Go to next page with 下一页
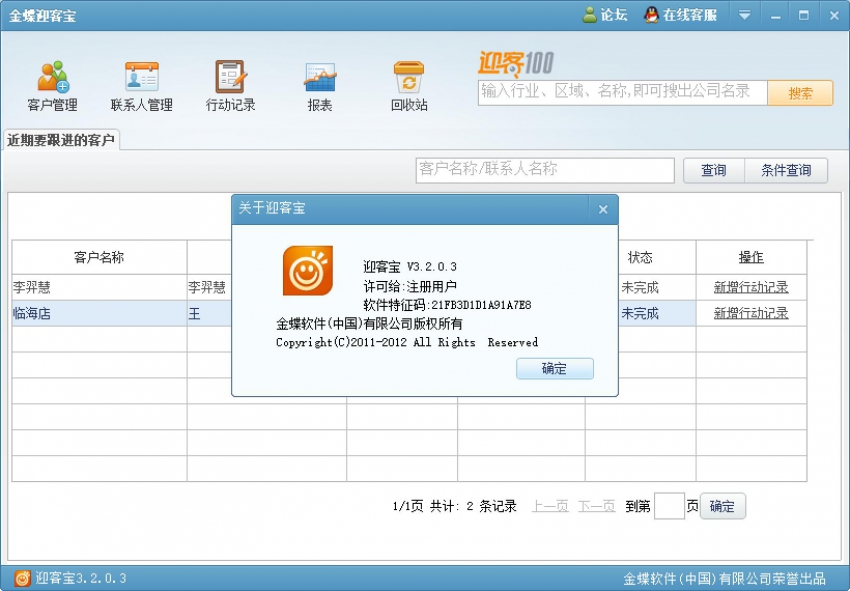Screen dimensions: 850x591 click(x=595, y=506)
